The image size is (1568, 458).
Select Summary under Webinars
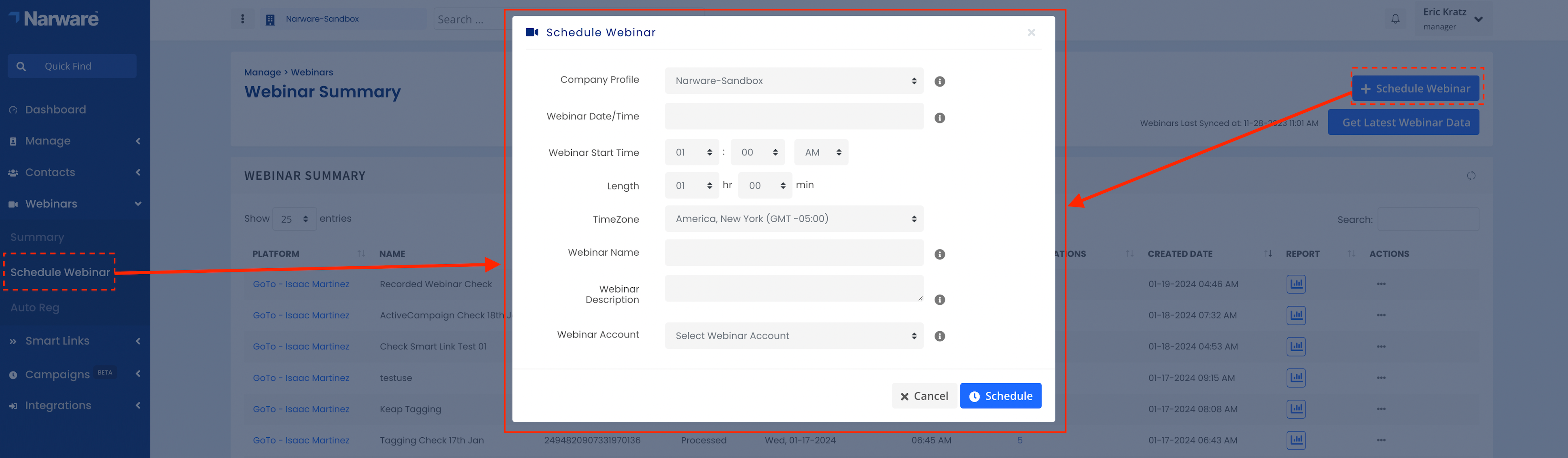point(37,237)
